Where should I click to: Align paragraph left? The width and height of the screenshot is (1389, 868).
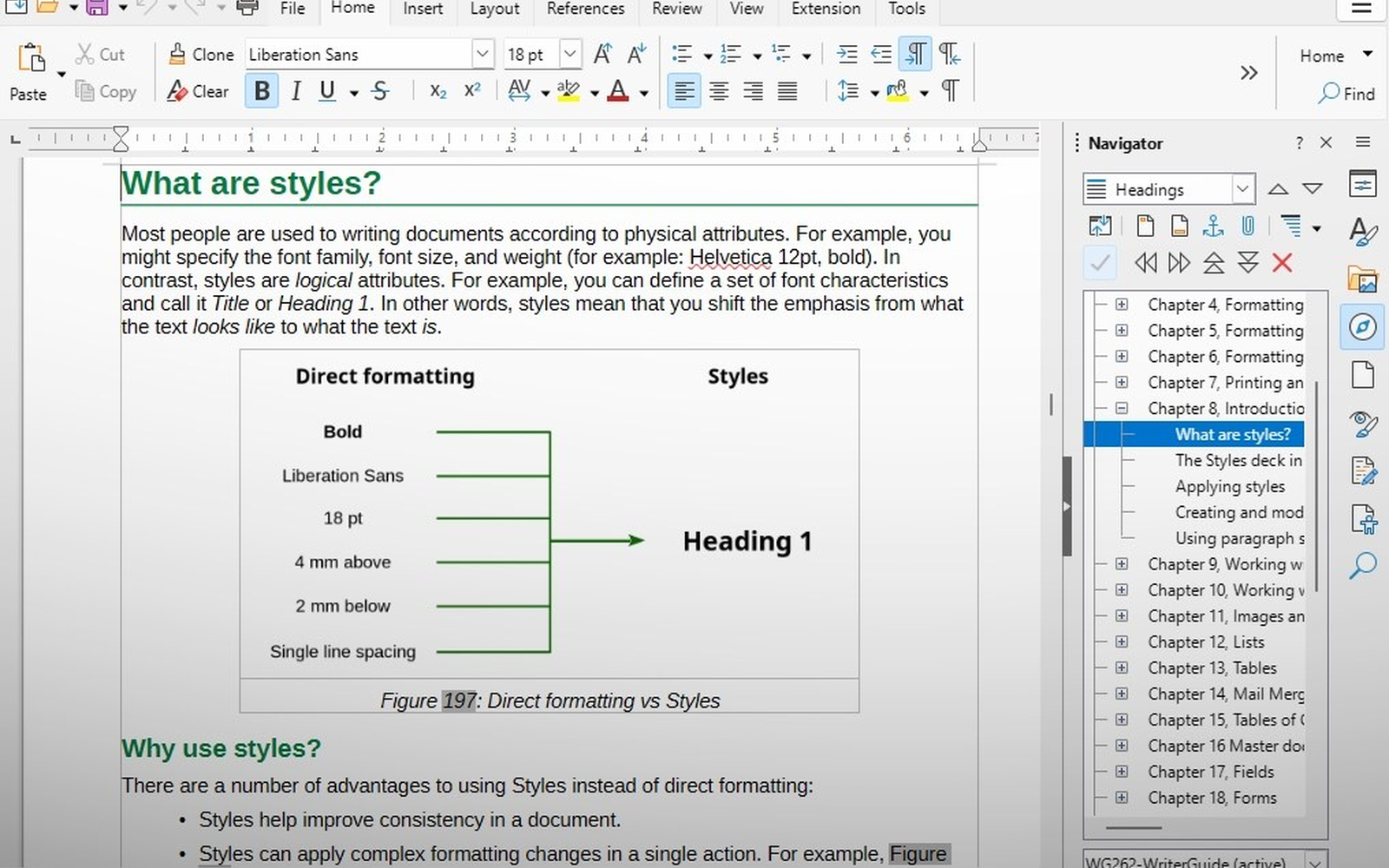pos(684,91)
